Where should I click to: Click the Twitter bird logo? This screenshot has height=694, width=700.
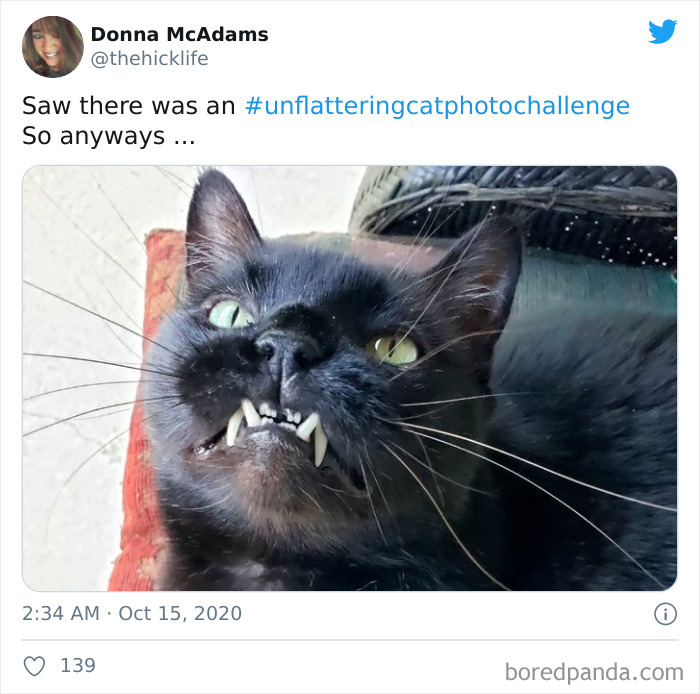click(x=662, y=32)
